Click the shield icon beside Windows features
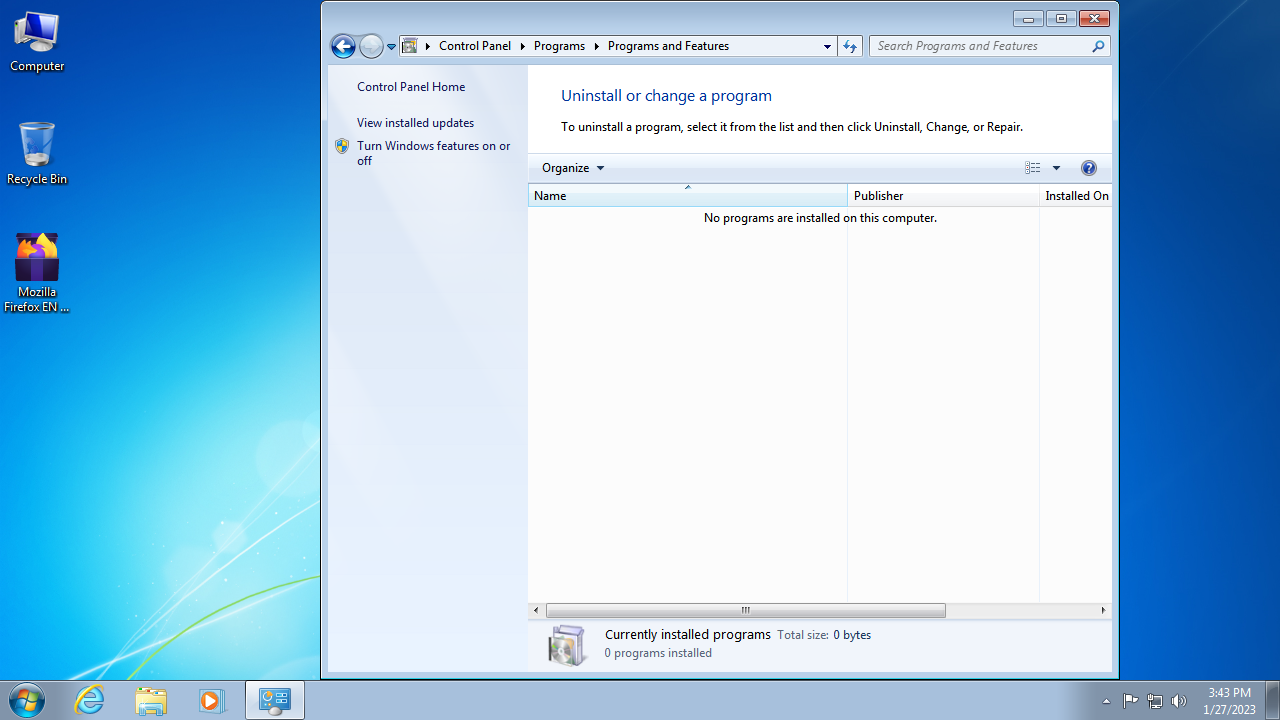 (342, 146)
